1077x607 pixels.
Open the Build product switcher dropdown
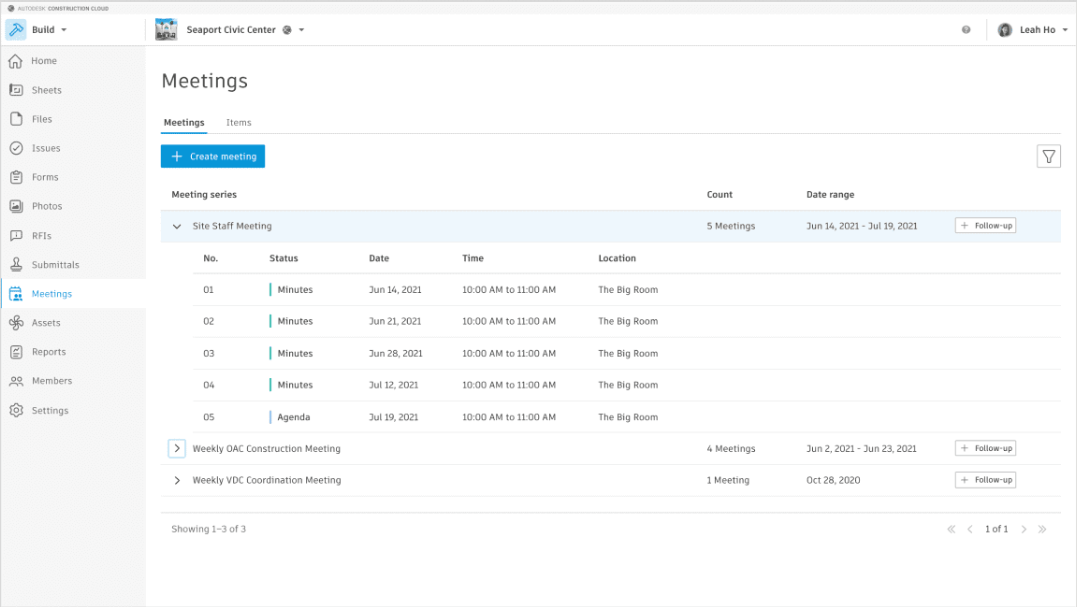pos(64,30)
